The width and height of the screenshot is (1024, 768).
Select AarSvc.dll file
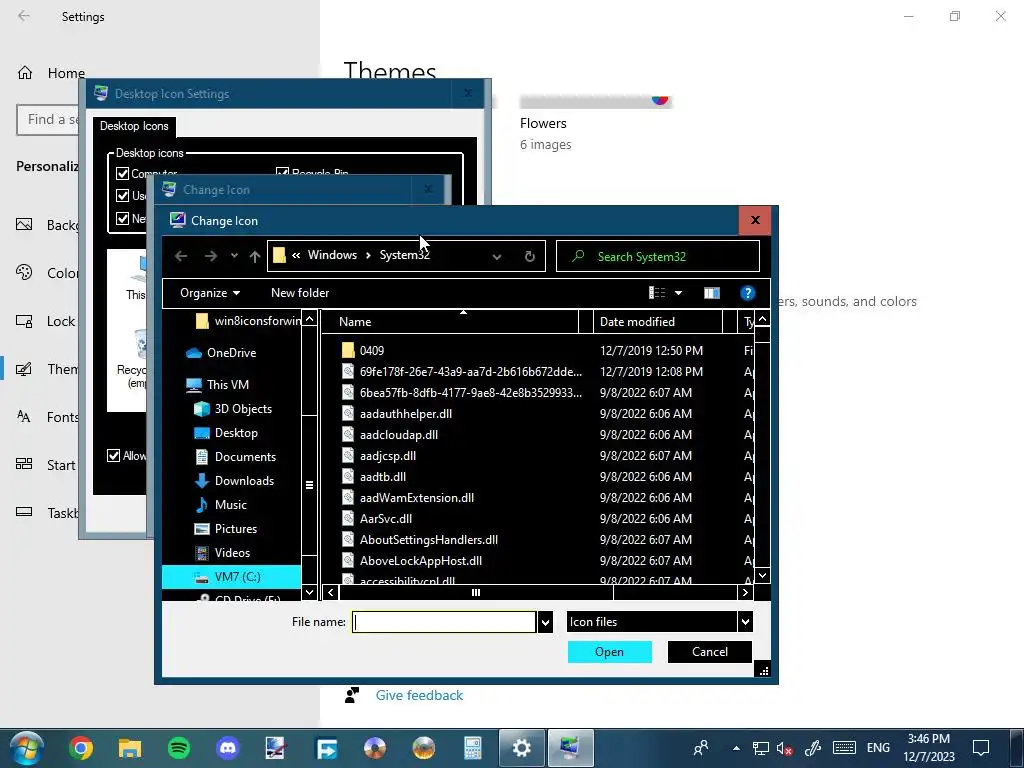point(385,519)
